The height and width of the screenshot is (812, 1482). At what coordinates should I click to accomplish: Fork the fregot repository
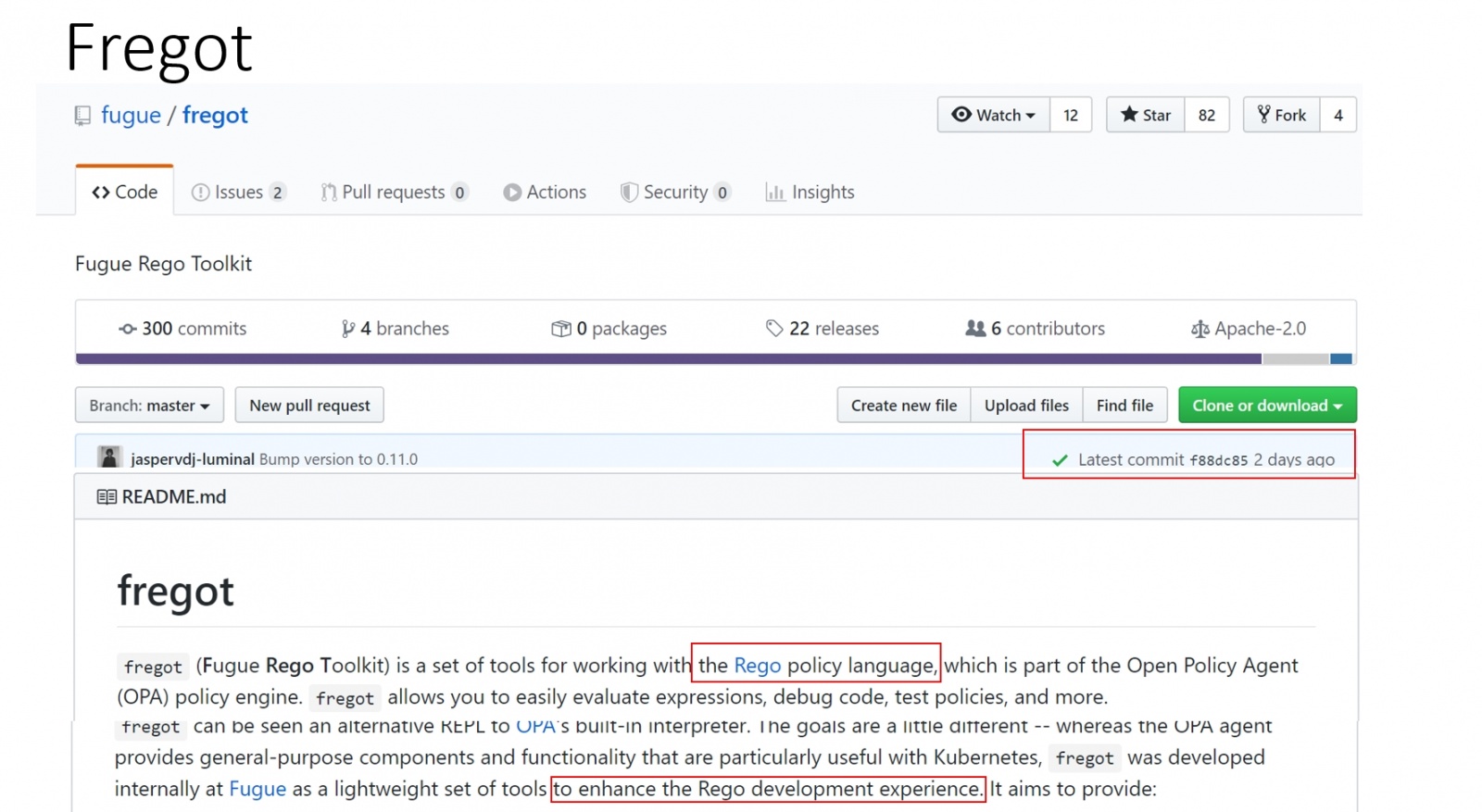coord(1282,115)
